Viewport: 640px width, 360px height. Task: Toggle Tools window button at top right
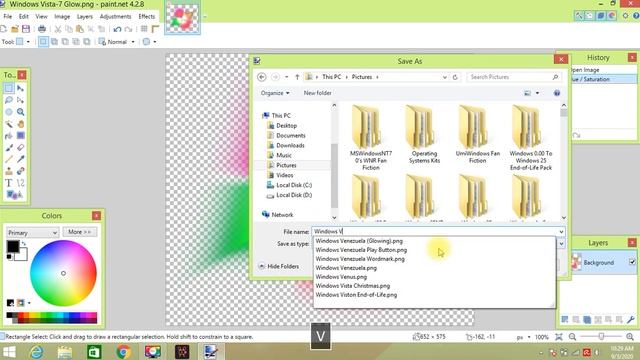click(x=579, y=16)
